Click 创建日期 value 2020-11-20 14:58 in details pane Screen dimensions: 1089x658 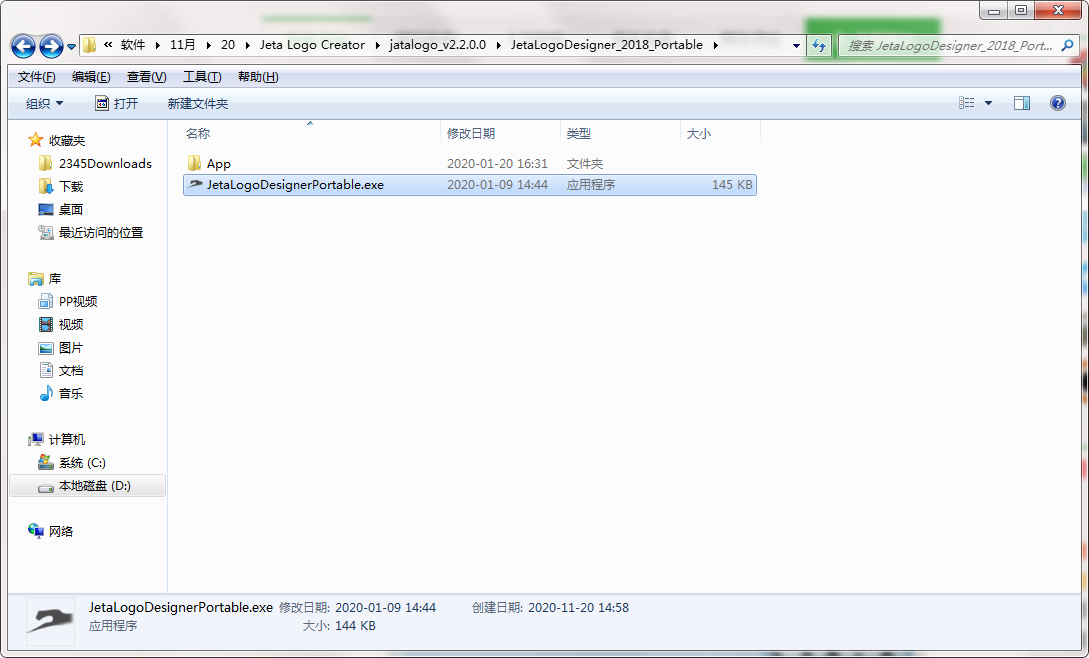(x=579, y=608)
